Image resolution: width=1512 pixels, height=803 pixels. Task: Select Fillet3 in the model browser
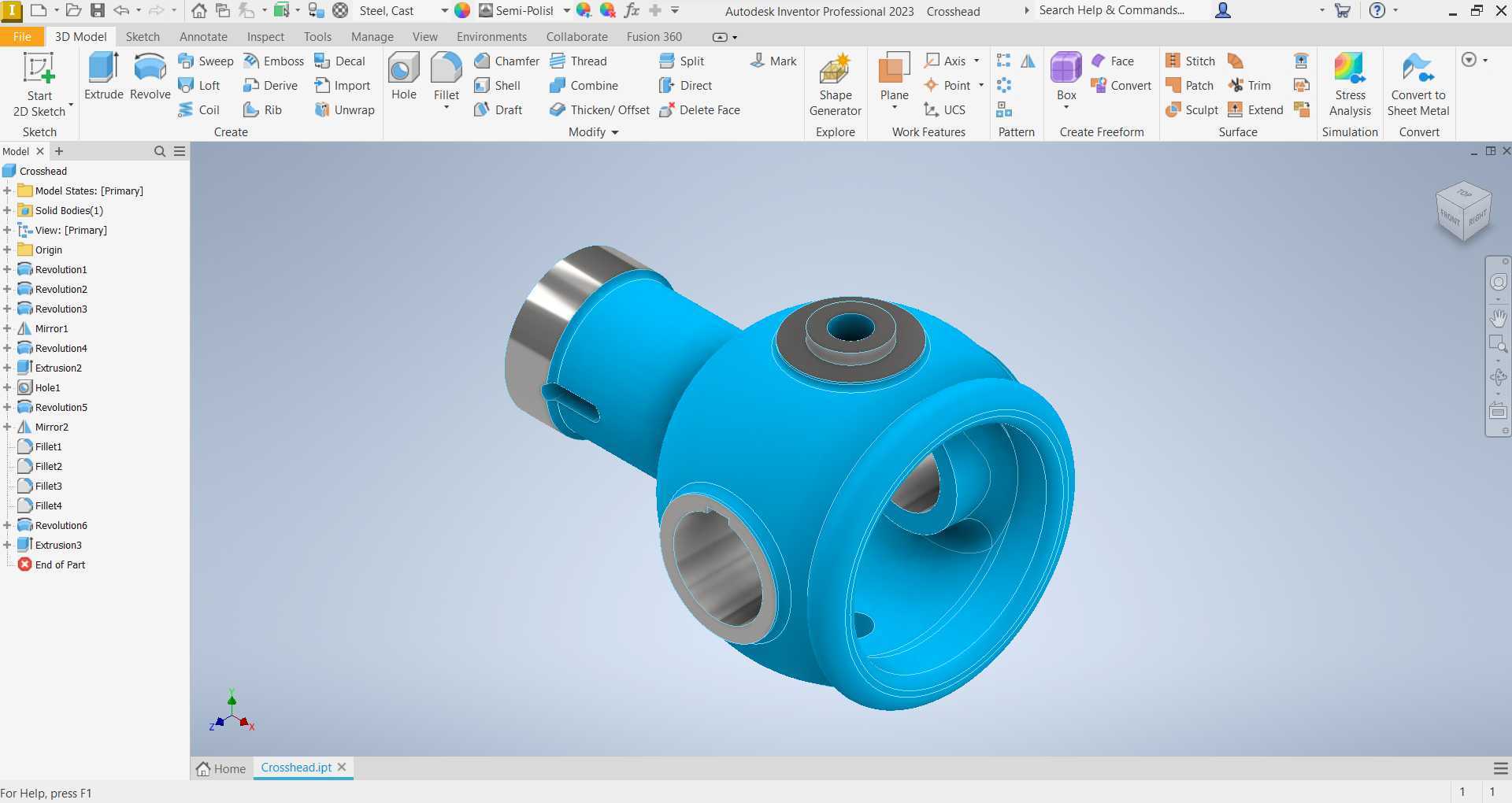(x=48, y=486)
